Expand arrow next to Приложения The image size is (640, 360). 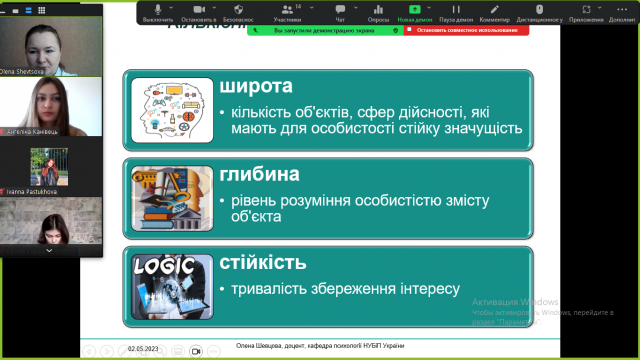coord(600,8)
